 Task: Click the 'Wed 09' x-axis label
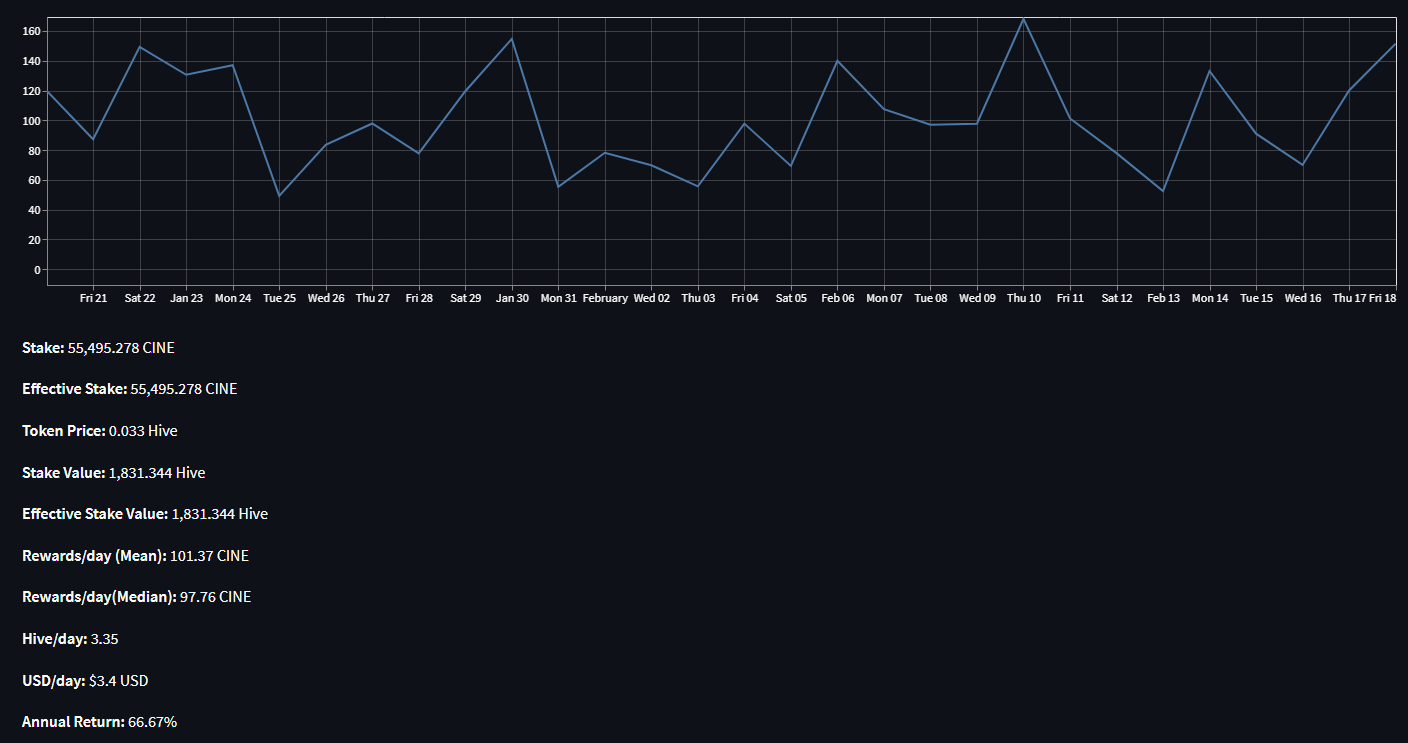(x=977, y=298)
